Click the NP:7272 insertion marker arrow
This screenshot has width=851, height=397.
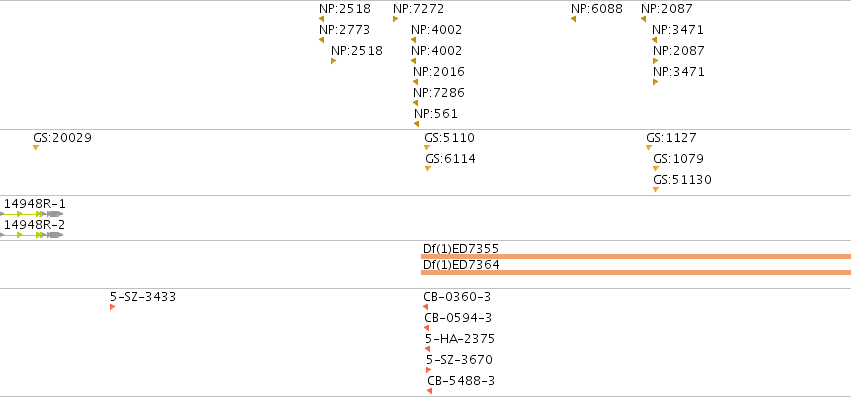396,19
